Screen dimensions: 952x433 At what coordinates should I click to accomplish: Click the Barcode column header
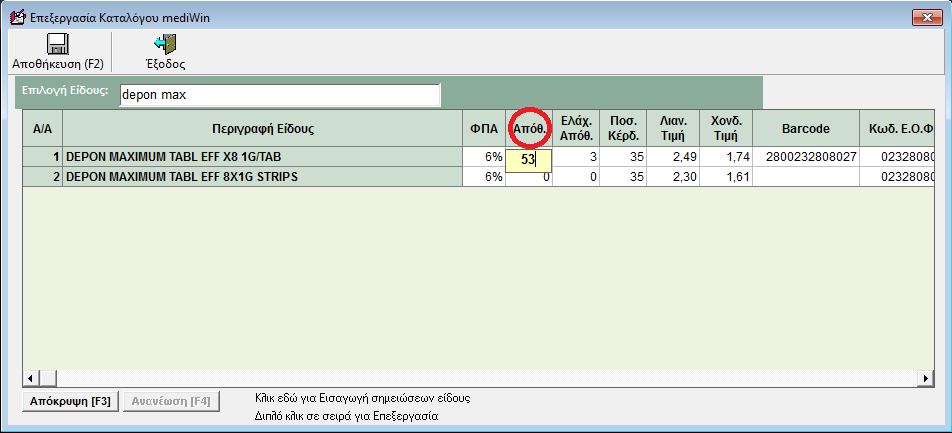coord(806,129)
